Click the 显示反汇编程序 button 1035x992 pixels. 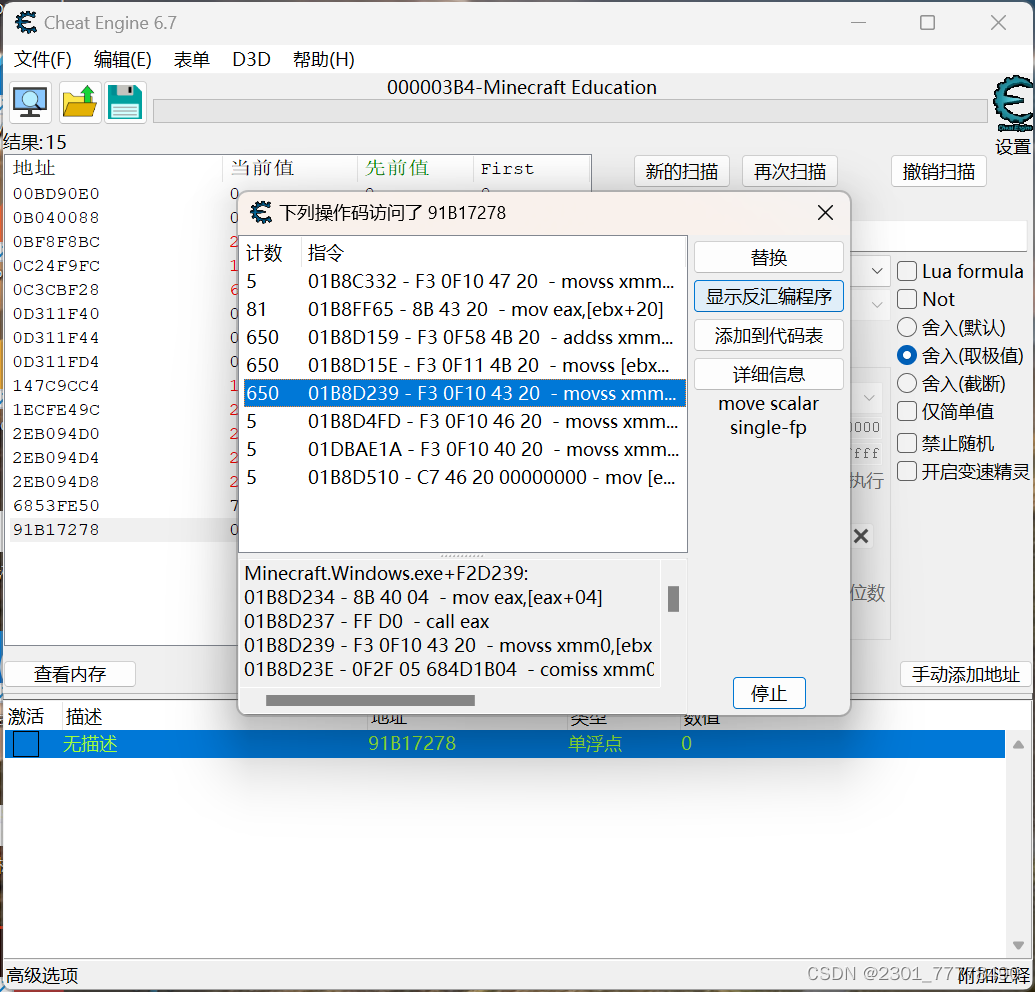[768, 296]
